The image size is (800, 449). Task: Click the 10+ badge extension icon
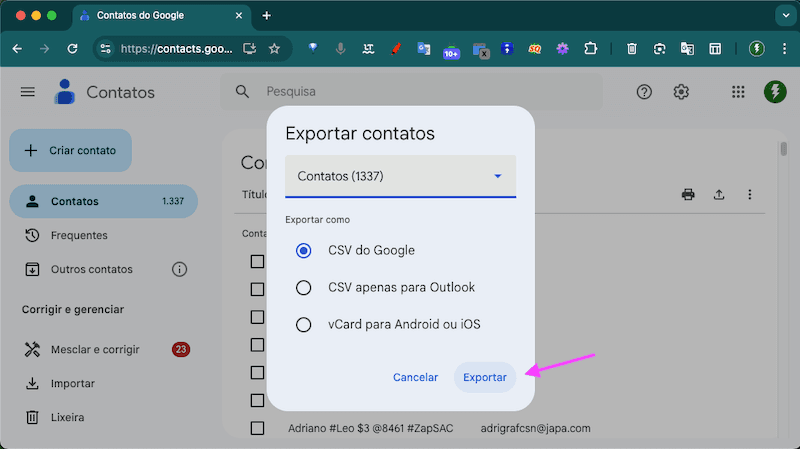pyautogui.click(x=451, y=51)
